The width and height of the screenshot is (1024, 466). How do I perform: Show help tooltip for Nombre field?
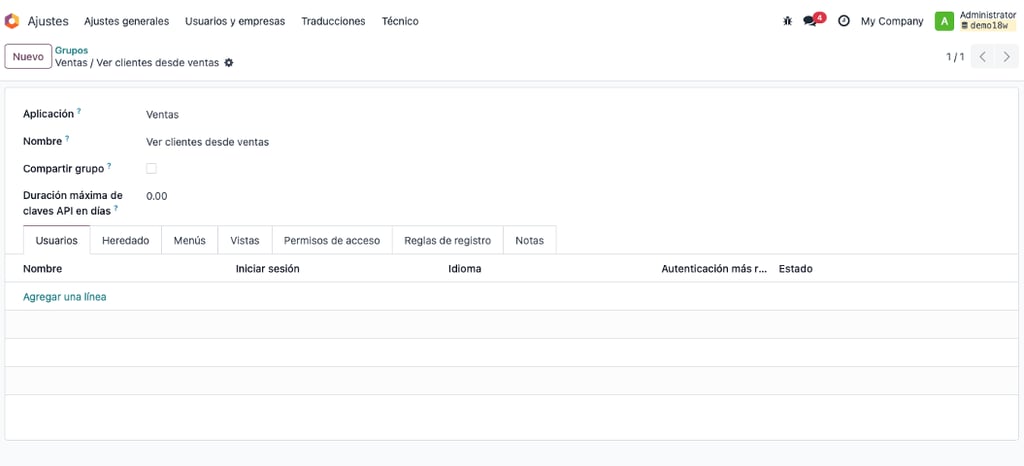[67, 138]
